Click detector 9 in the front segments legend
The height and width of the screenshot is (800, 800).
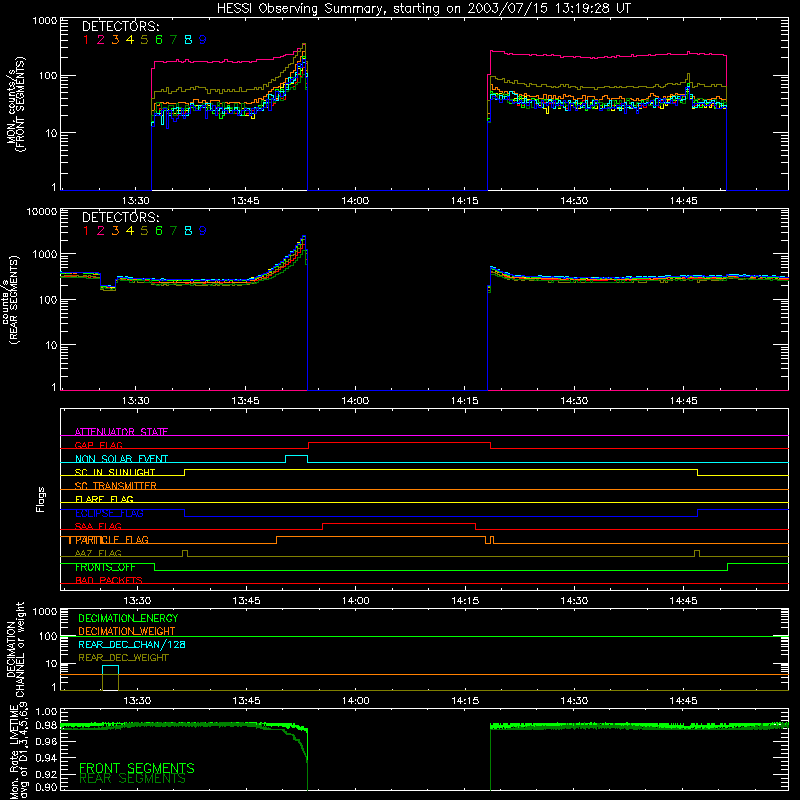(203, 40)
